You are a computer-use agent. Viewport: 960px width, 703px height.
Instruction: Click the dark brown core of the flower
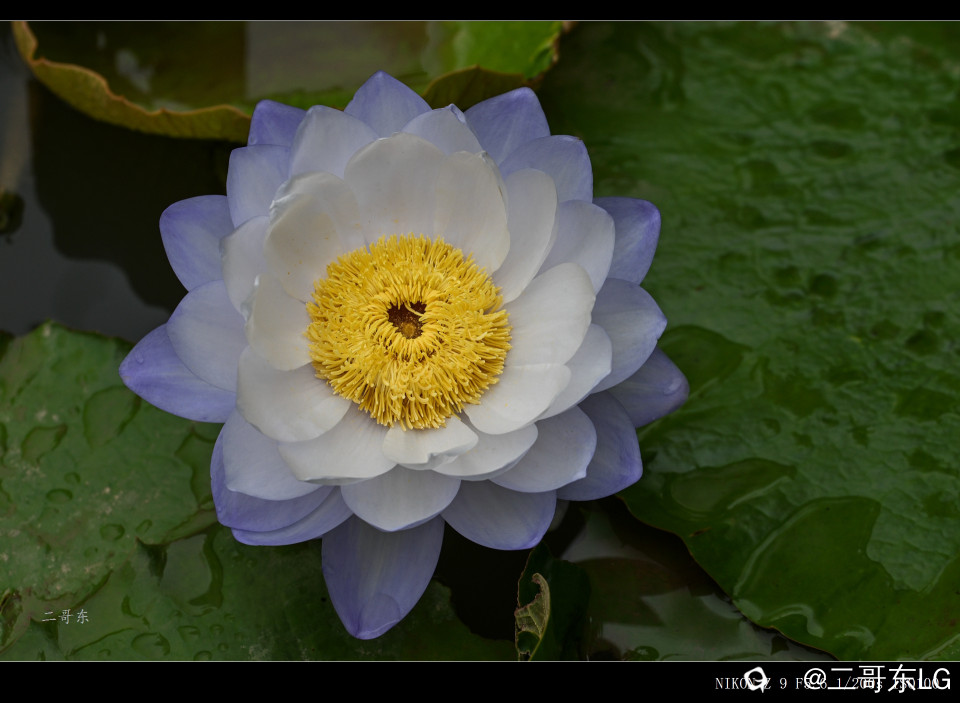[x=406, y=320]
